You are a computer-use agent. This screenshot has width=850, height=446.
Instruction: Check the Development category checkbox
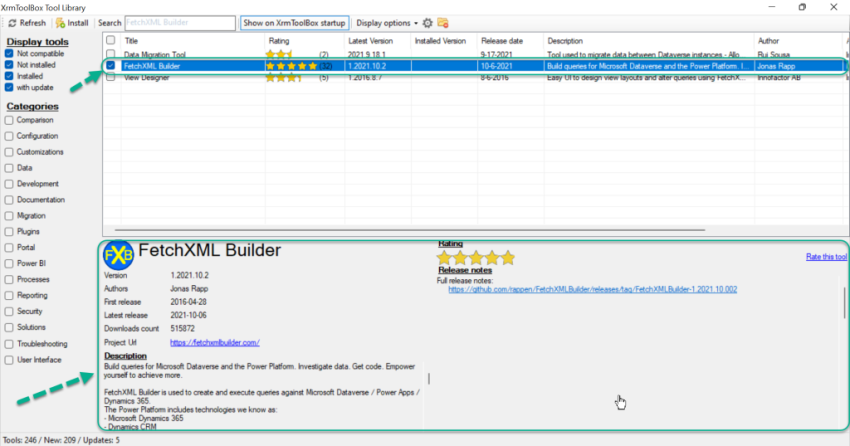click(9, 184)
